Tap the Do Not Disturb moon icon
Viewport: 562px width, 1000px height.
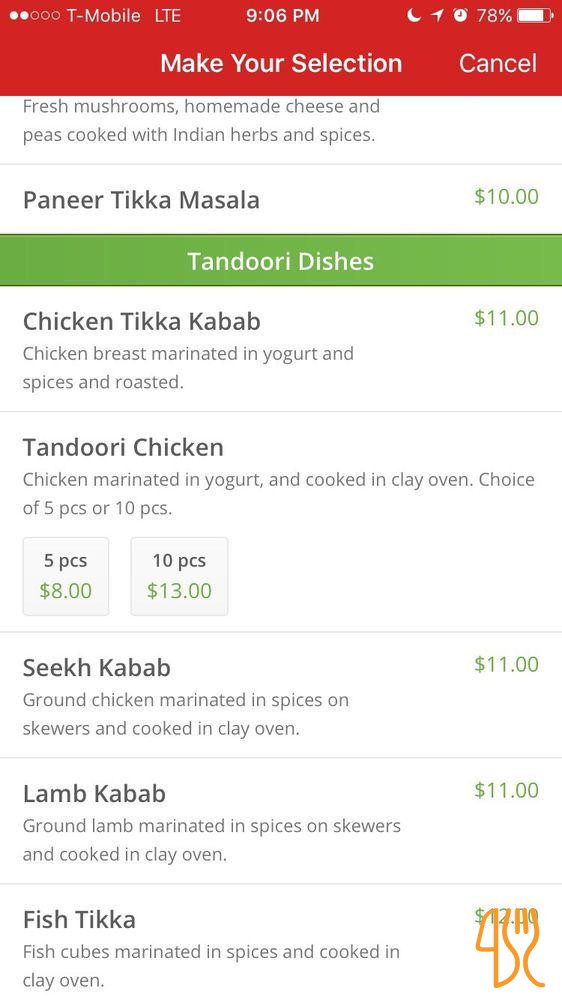click(x=414, y=15)
